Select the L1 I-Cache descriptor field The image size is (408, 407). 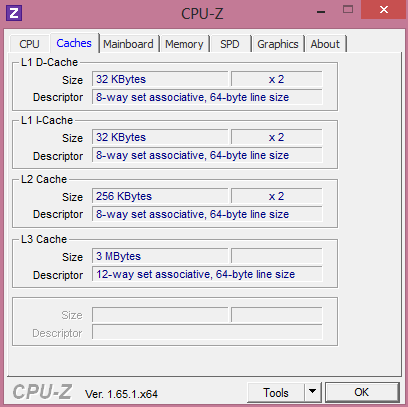click(207, 155)
